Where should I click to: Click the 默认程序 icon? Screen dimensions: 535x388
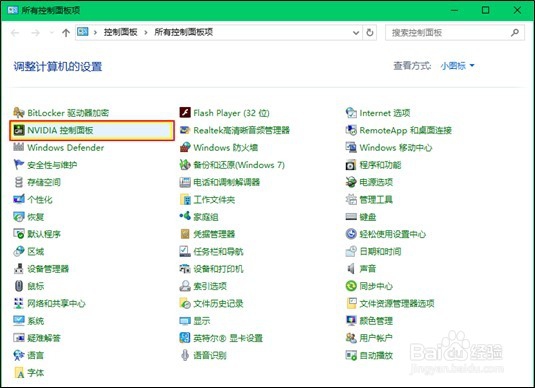(18, 234)
